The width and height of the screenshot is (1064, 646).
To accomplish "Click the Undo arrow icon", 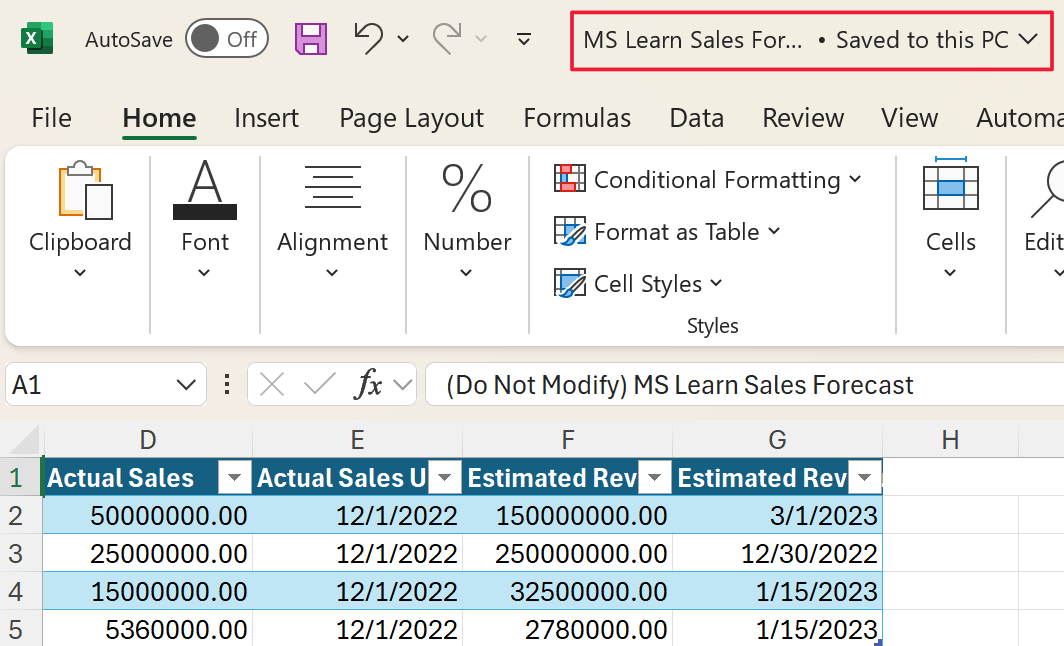I will tap(368, 38).
